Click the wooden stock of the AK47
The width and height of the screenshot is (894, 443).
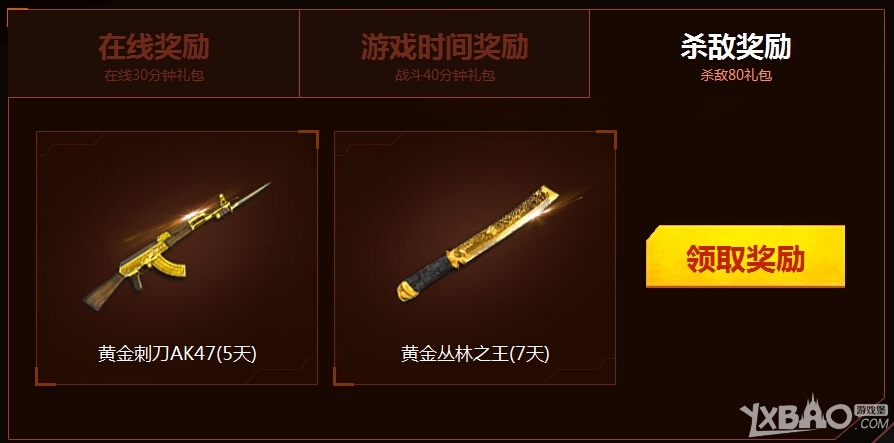pyautogui.click(x=103, y=292)
